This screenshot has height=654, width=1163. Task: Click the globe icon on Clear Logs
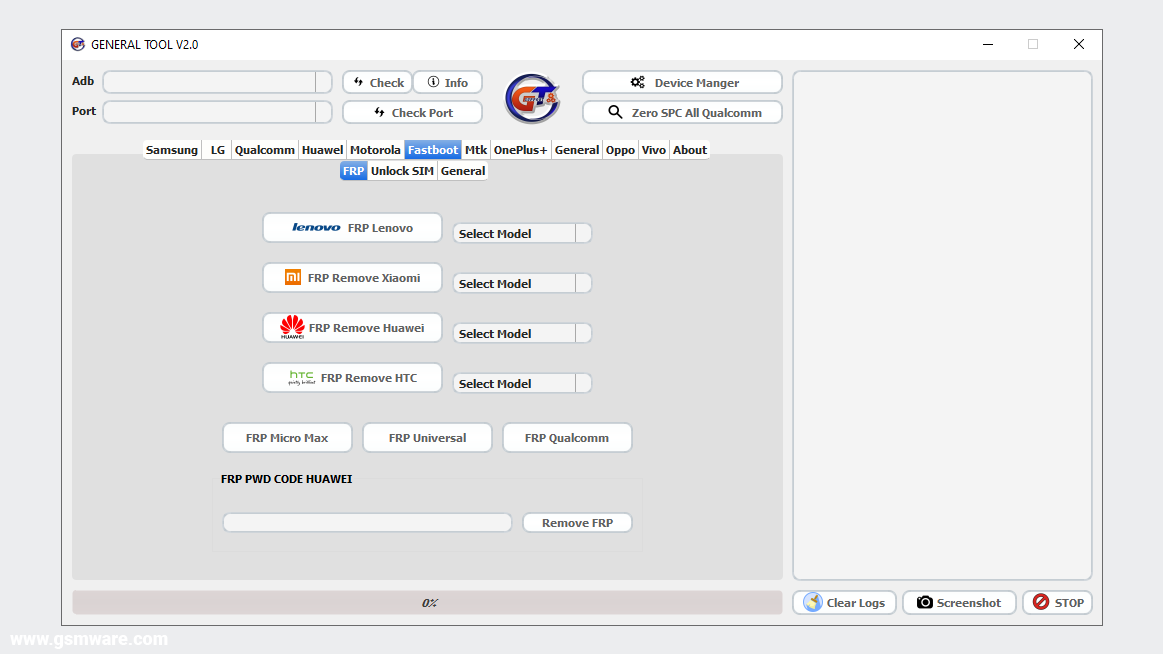pyautogui.click(x=810, y=602)
